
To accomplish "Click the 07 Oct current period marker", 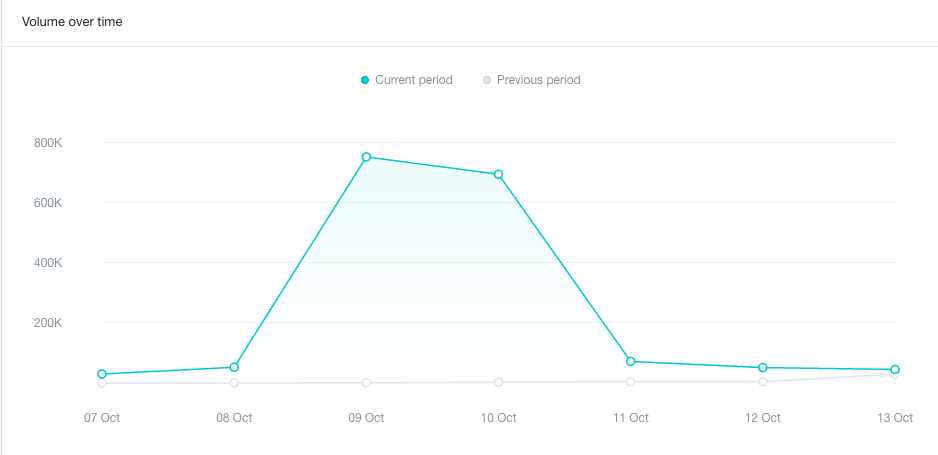I will click(x=102, y=374).
